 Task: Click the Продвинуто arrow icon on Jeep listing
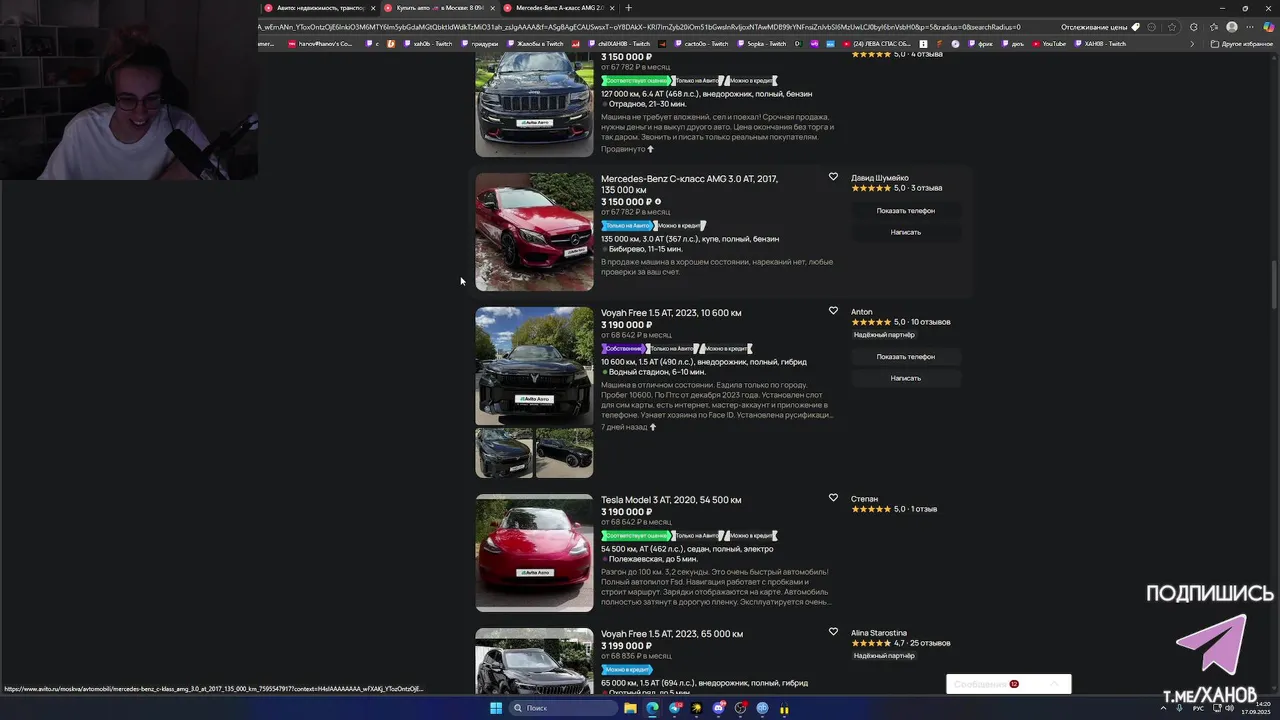tap(650, 149)
